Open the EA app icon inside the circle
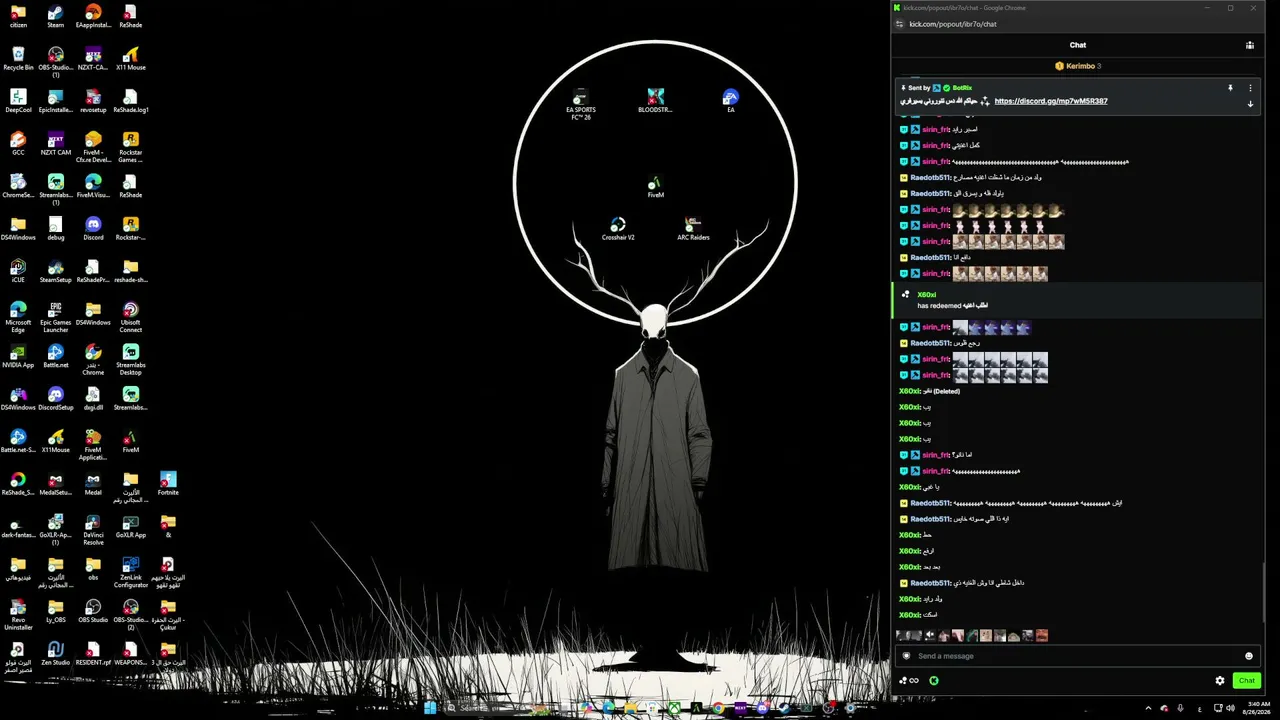Screen dimensions: 1280x720 [731, 101]
